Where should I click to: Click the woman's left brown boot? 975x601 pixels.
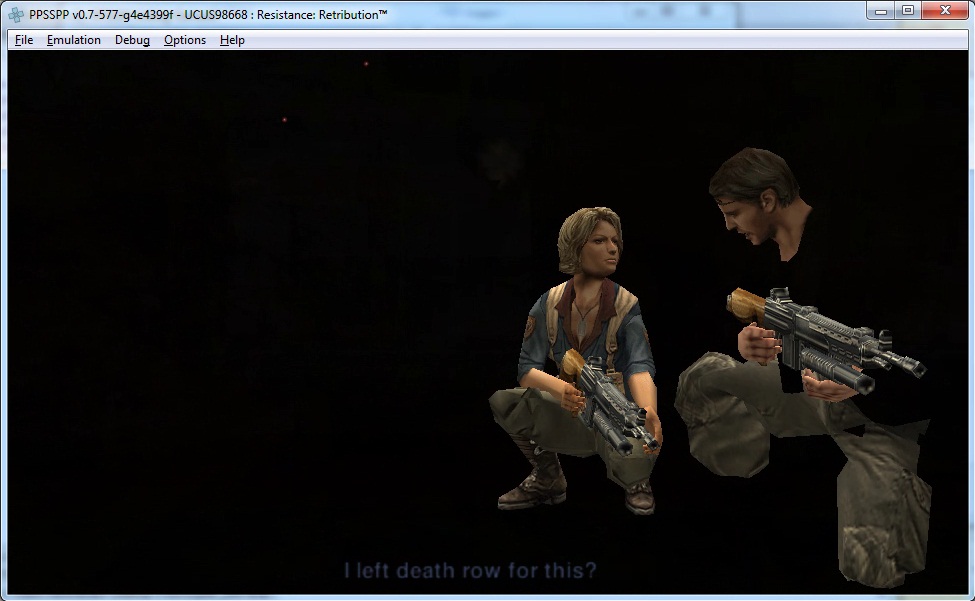[x=529, y=486]
